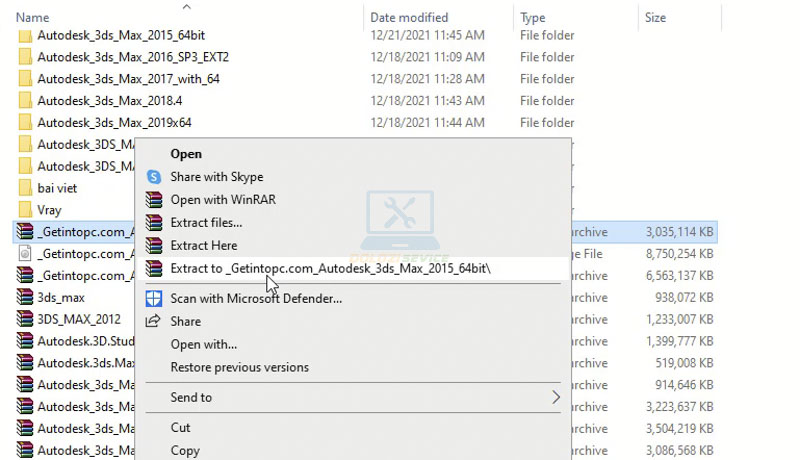Select Share with Skype menu entry
Image resolution: width=800 pixels, height=460 pixels.
tap(217, 177)
